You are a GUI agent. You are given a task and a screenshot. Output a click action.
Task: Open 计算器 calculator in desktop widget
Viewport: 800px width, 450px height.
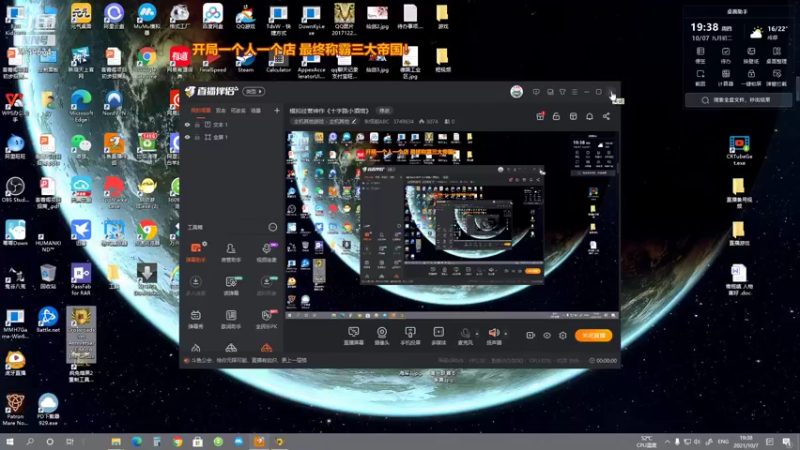726,78
